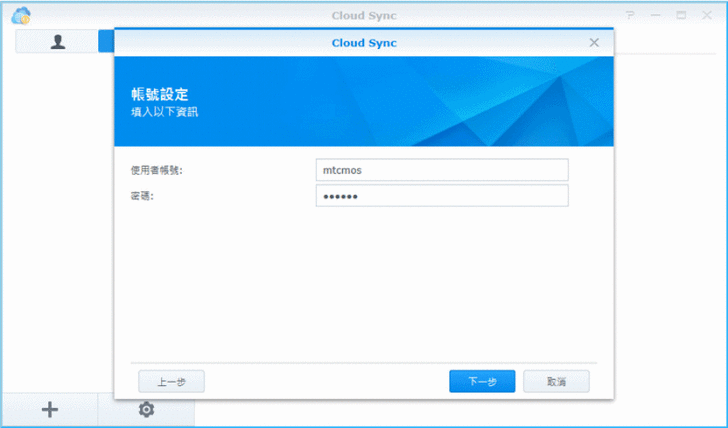
Task: Click the 使用者帳號 label
Action: tap(156, 170)
